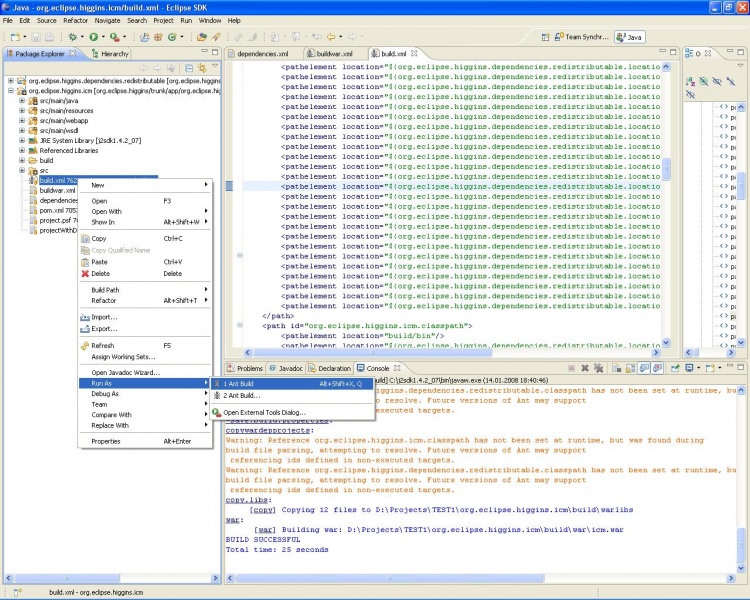Viewport: 750px width, 600px height.
Task: Click the copywardepprojects link in console
Action: pyautogui.click(x=267, y=430)
